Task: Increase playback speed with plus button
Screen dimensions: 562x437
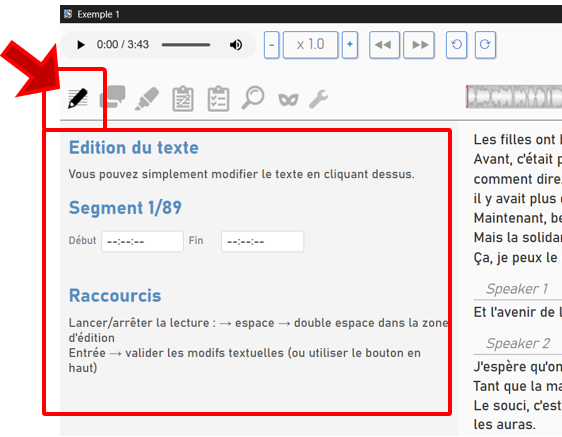Action: point(350,45)
